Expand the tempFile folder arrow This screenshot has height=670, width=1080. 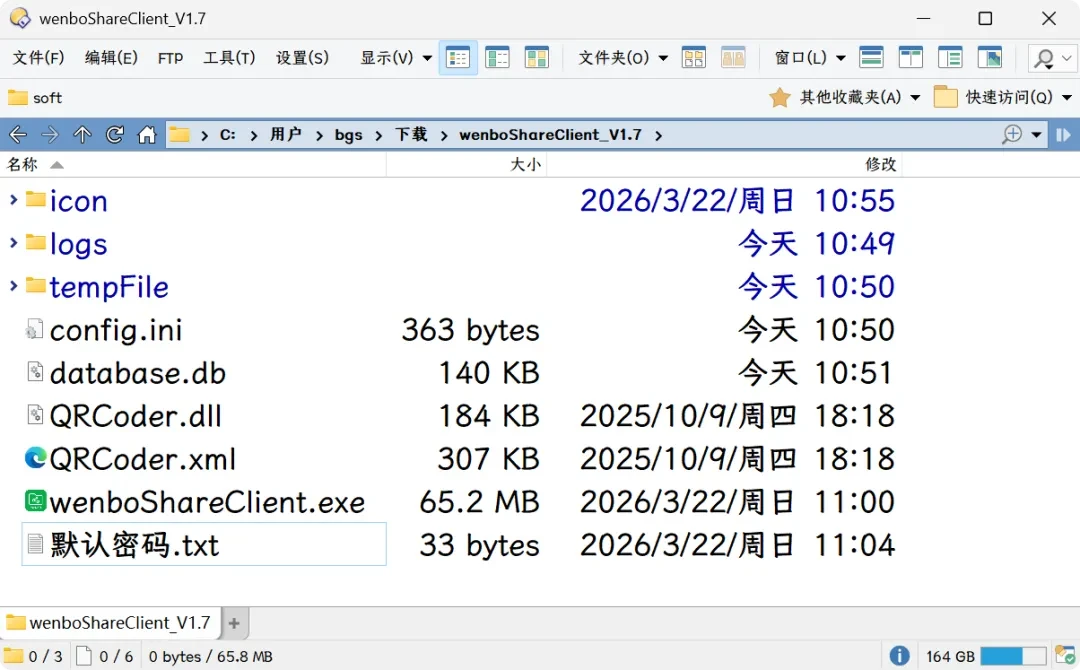(13, 286)
